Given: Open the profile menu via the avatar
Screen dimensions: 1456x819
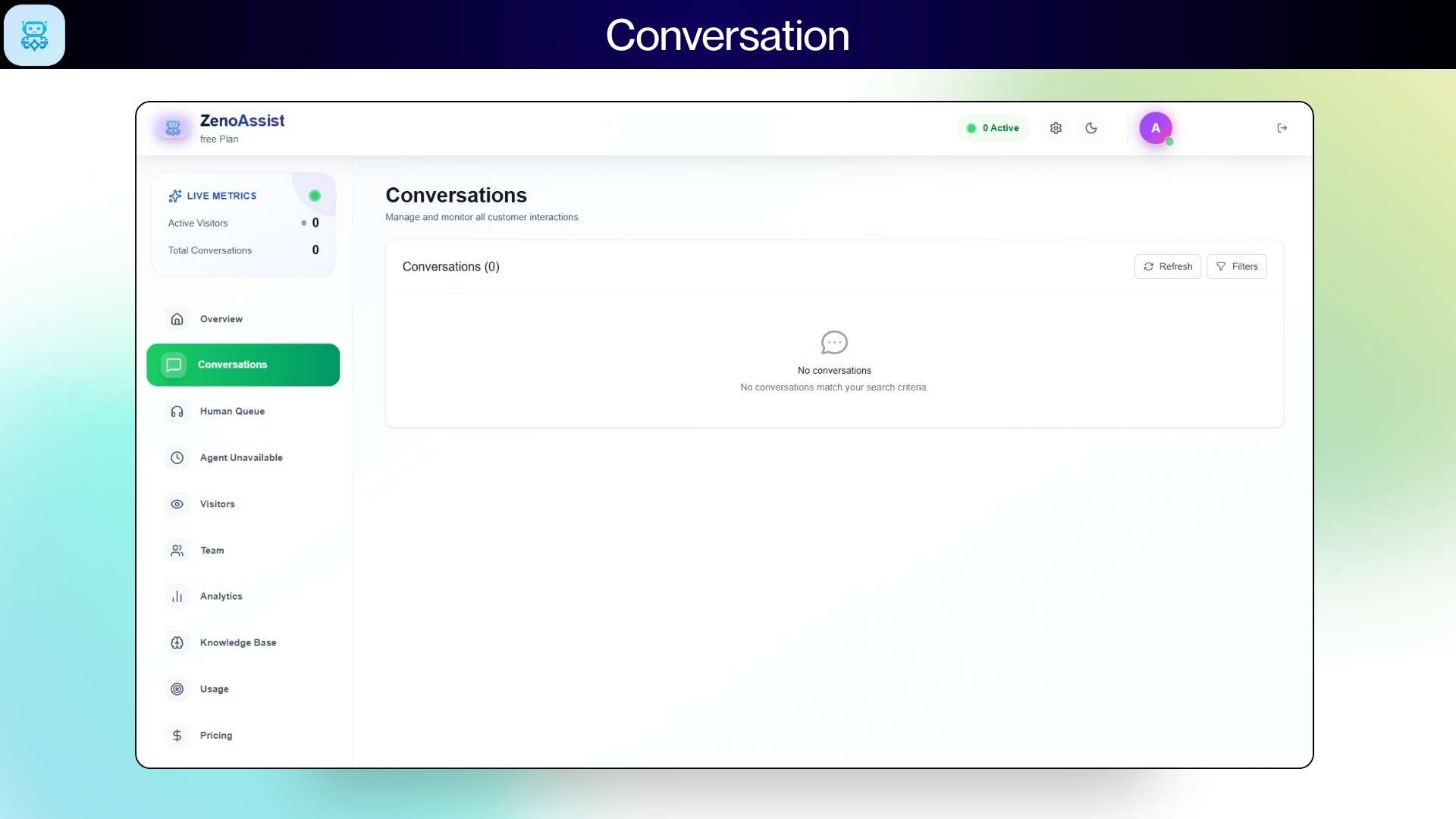Looking at the screenshot, I should tap(1155, 127).
